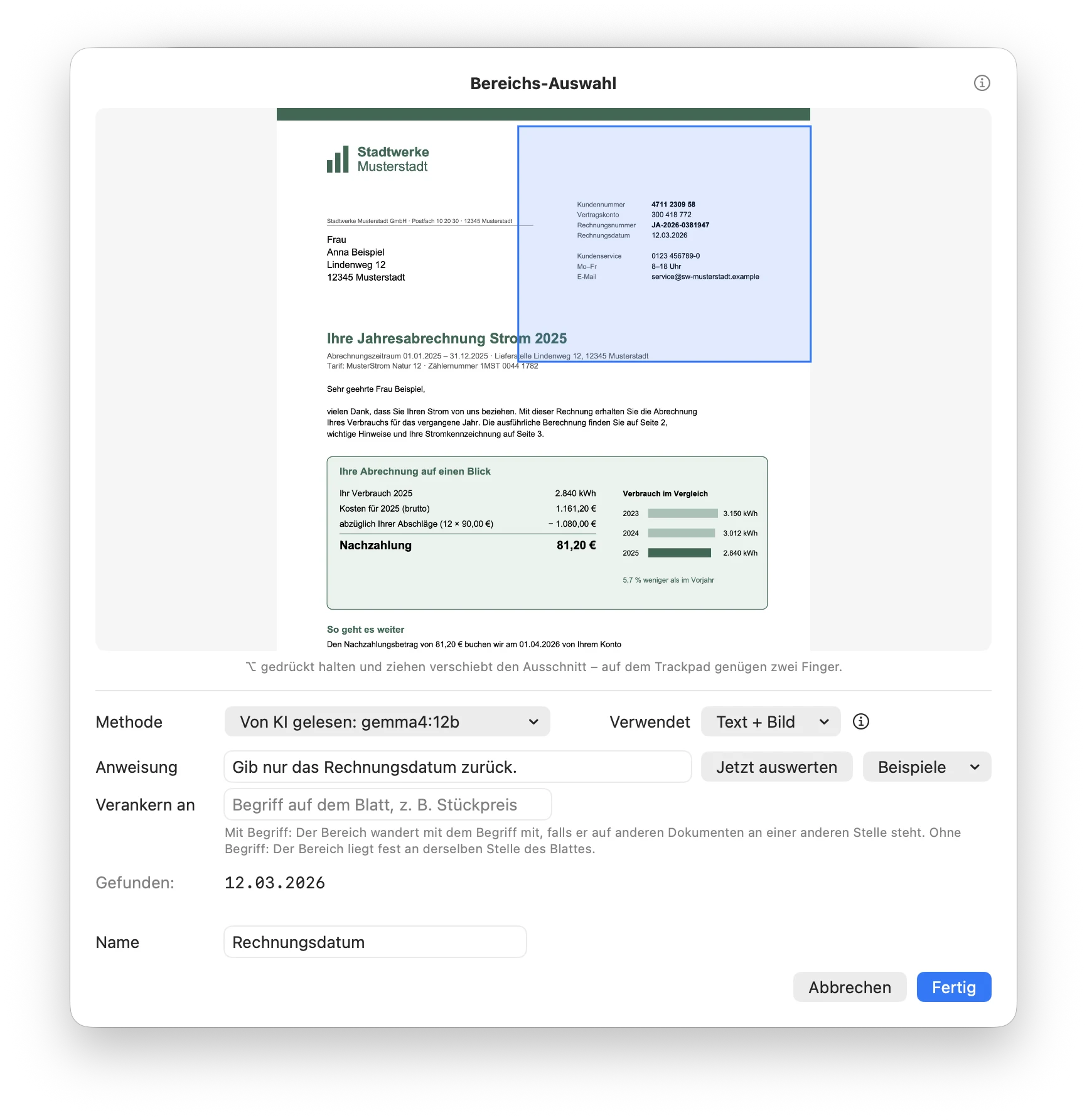Screen dimensions: 1087x1120
Task: Focus the Anweisung input field
Action: [x=458, y=767]
